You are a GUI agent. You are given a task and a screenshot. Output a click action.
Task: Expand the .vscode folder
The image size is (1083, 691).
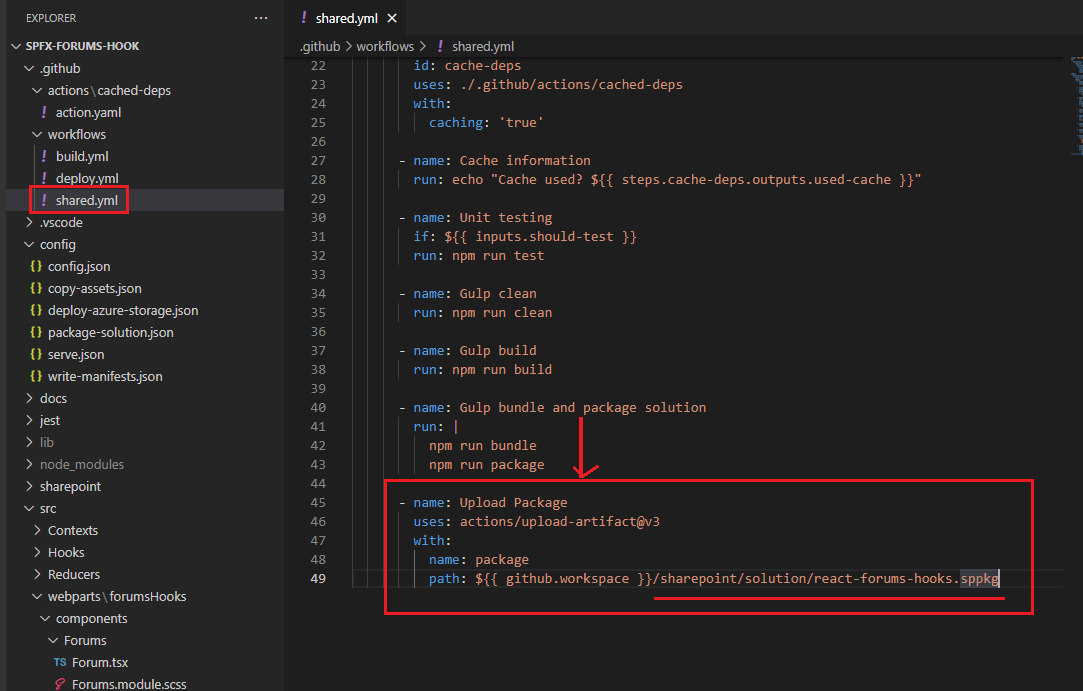(x=60, y=222)
